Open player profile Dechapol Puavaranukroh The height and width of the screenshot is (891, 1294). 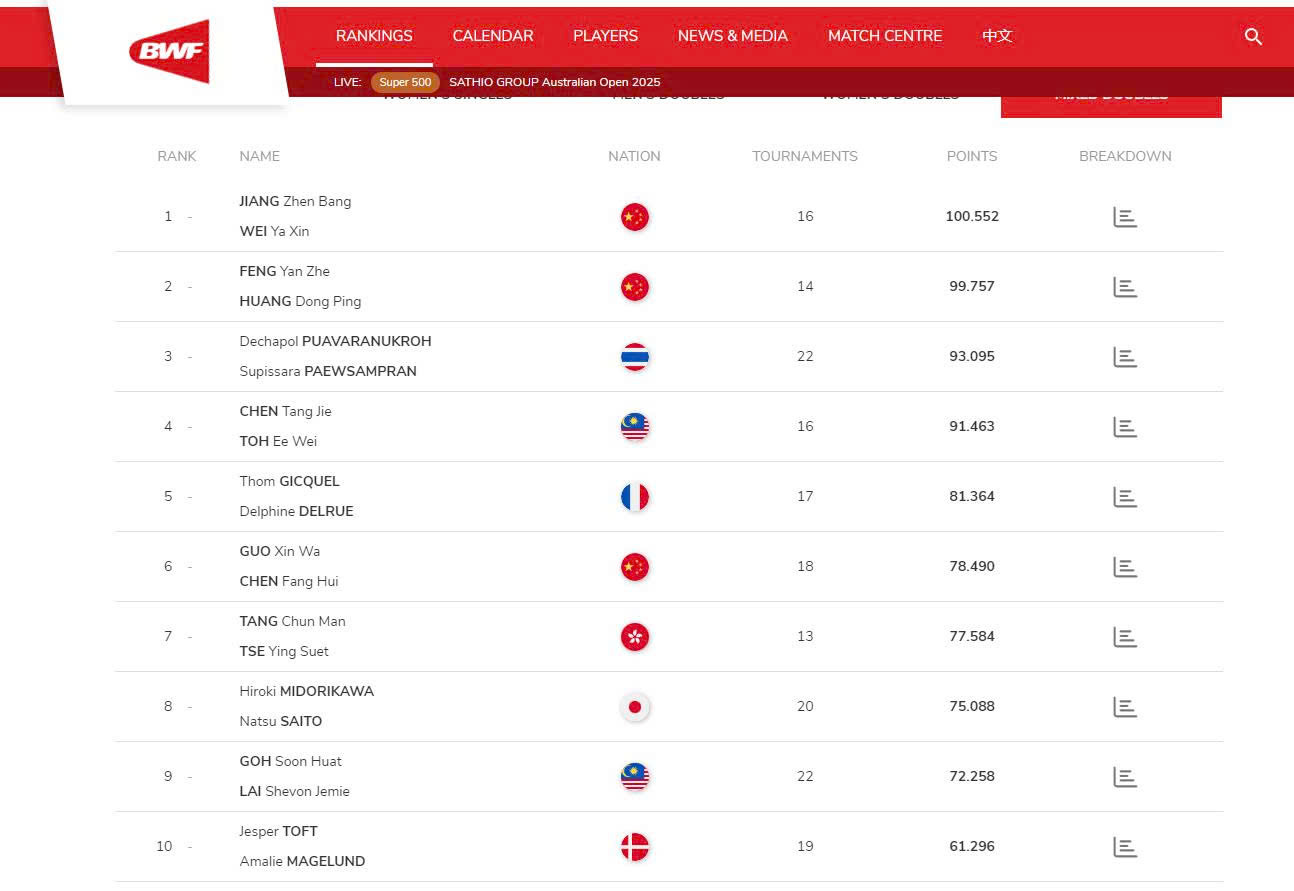coord(335,341)
